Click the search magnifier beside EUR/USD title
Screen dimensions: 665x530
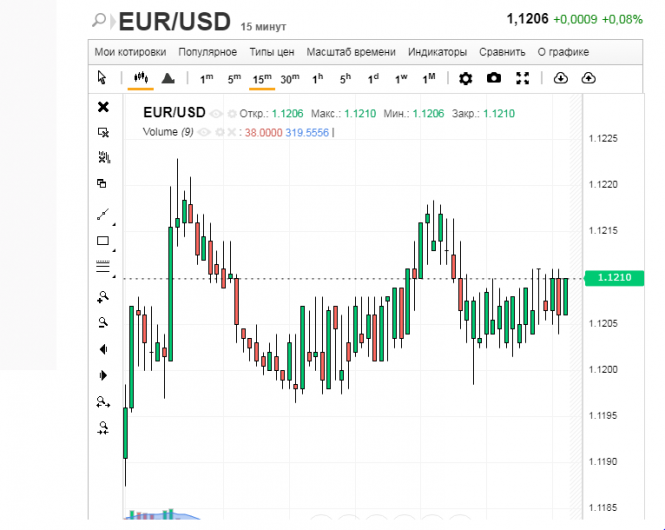pos(99,20)
